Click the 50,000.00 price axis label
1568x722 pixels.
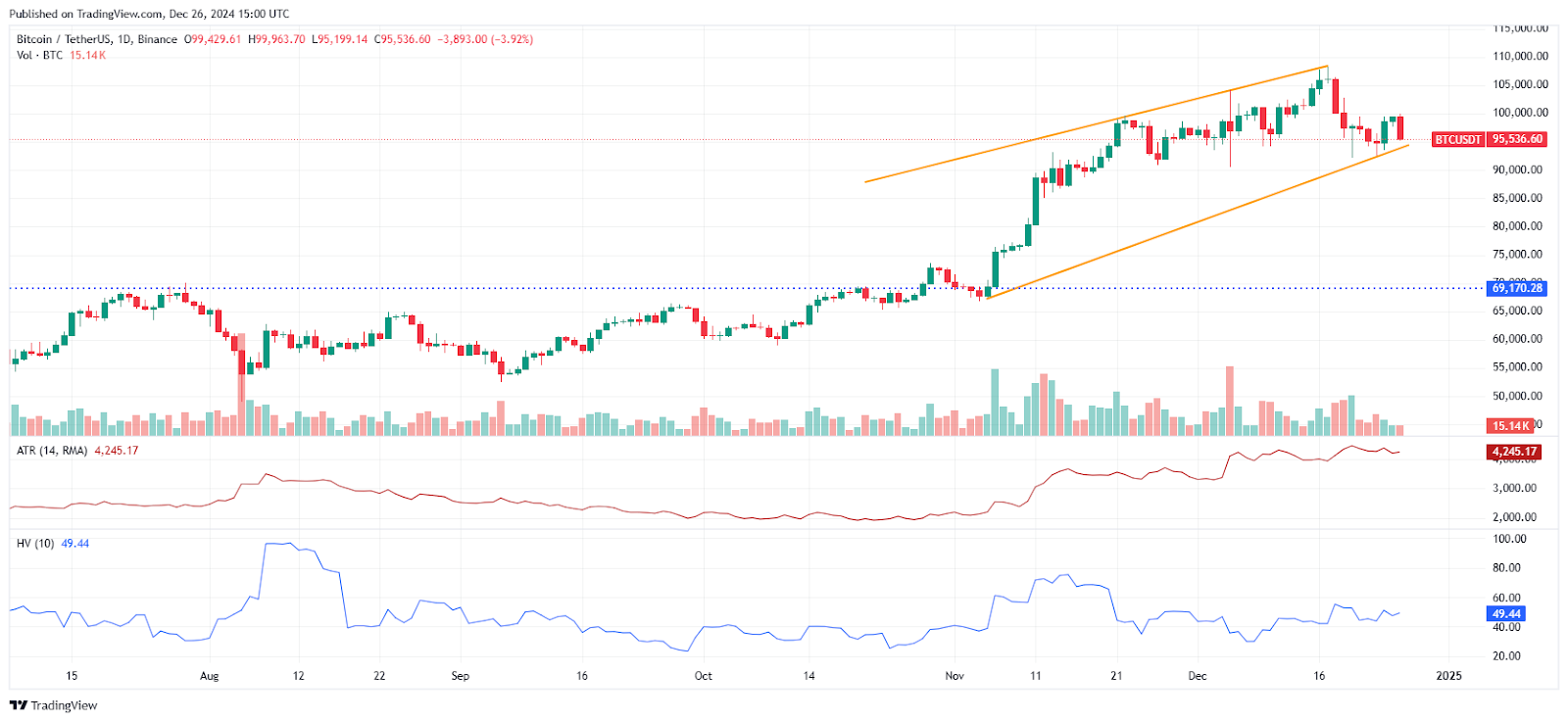1518,396
